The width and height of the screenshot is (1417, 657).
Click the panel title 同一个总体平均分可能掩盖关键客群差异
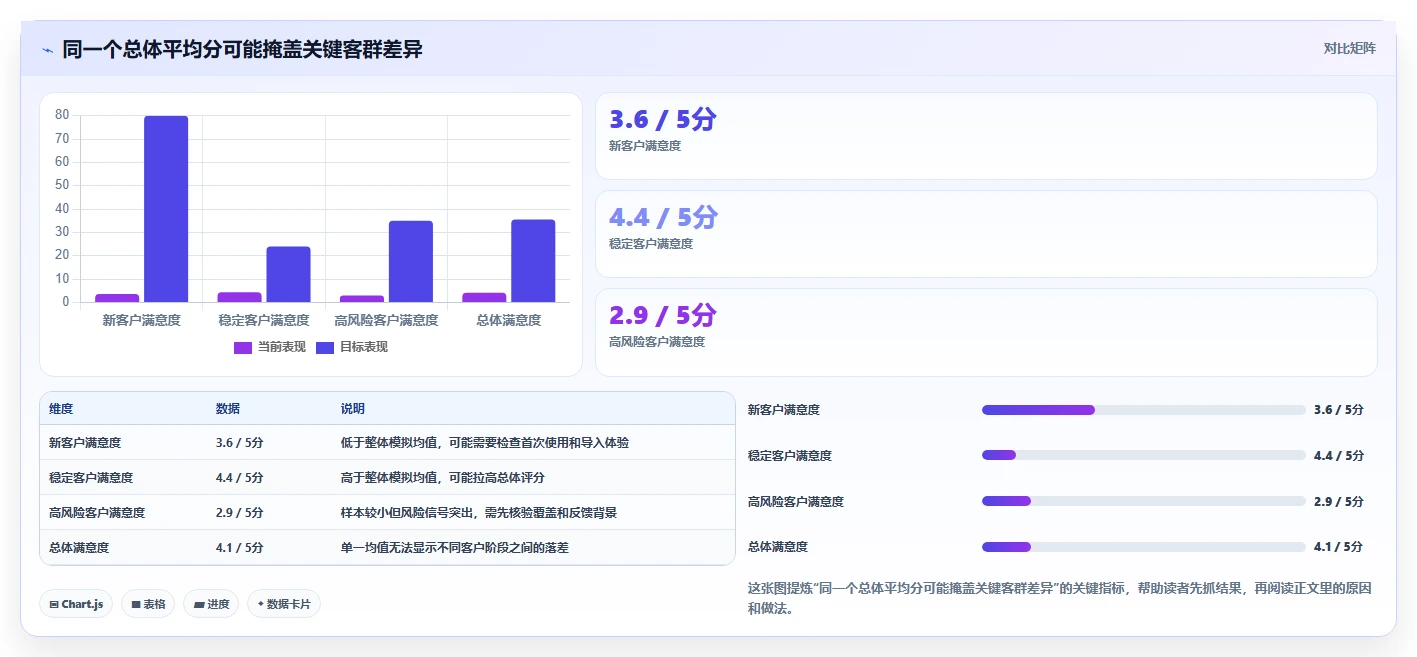[x=242, y=49]
